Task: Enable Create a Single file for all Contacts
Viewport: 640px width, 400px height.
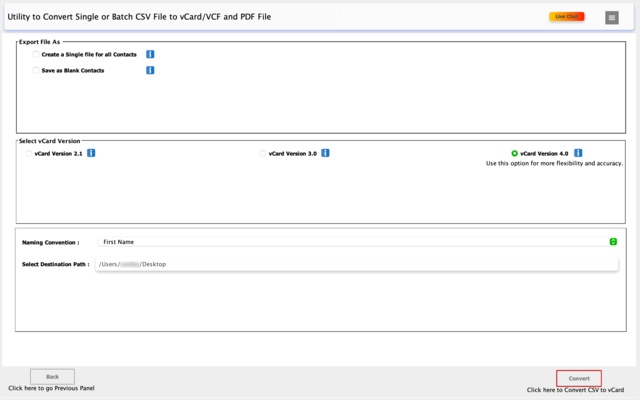Action: click(36, 54)
